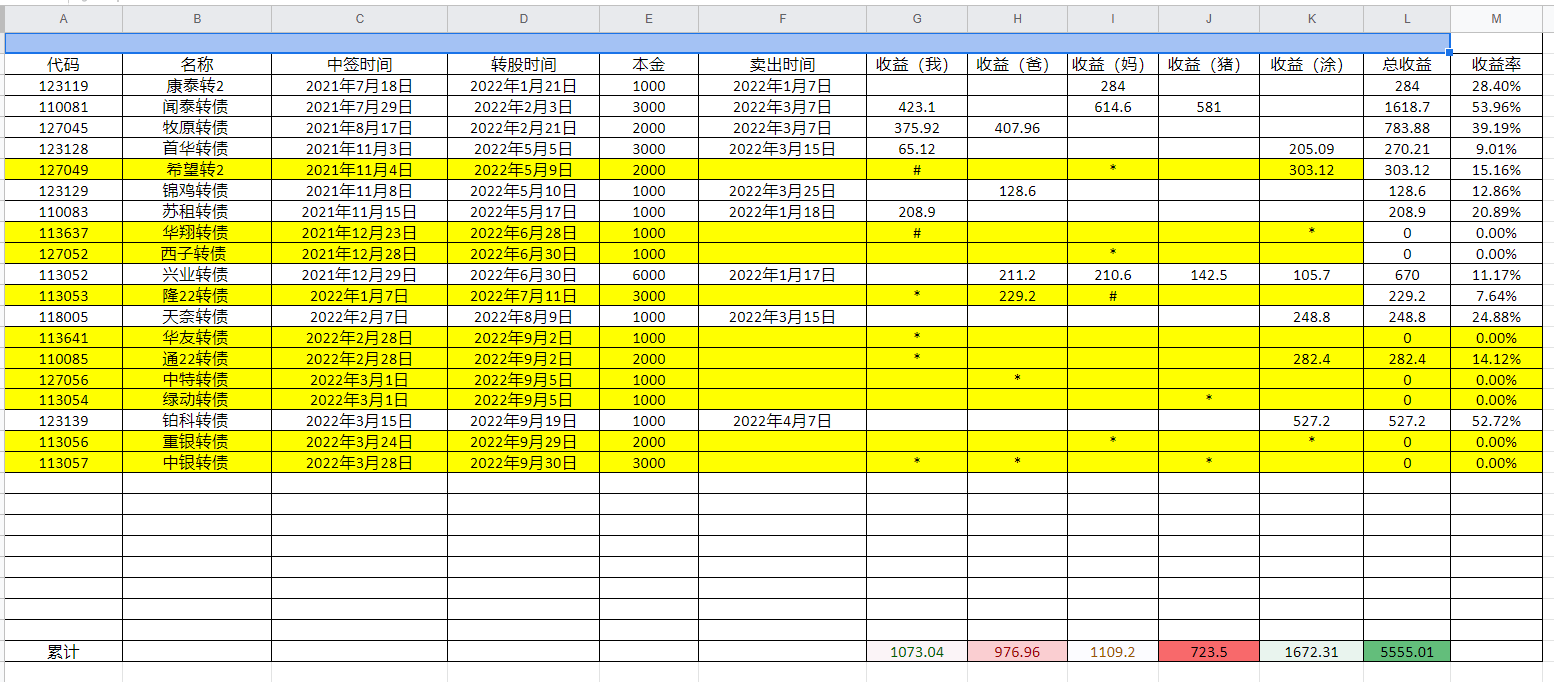Select the yellow 303.12 cell in 收益（涂）

click(x=1311, y=170)
